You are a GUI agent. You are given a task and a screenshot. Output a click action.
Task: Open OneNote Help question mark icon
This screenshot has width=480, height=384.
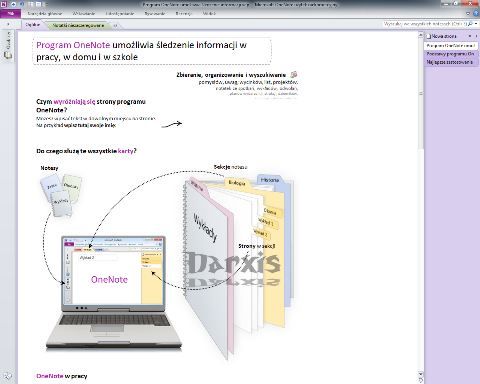point(476,14)
